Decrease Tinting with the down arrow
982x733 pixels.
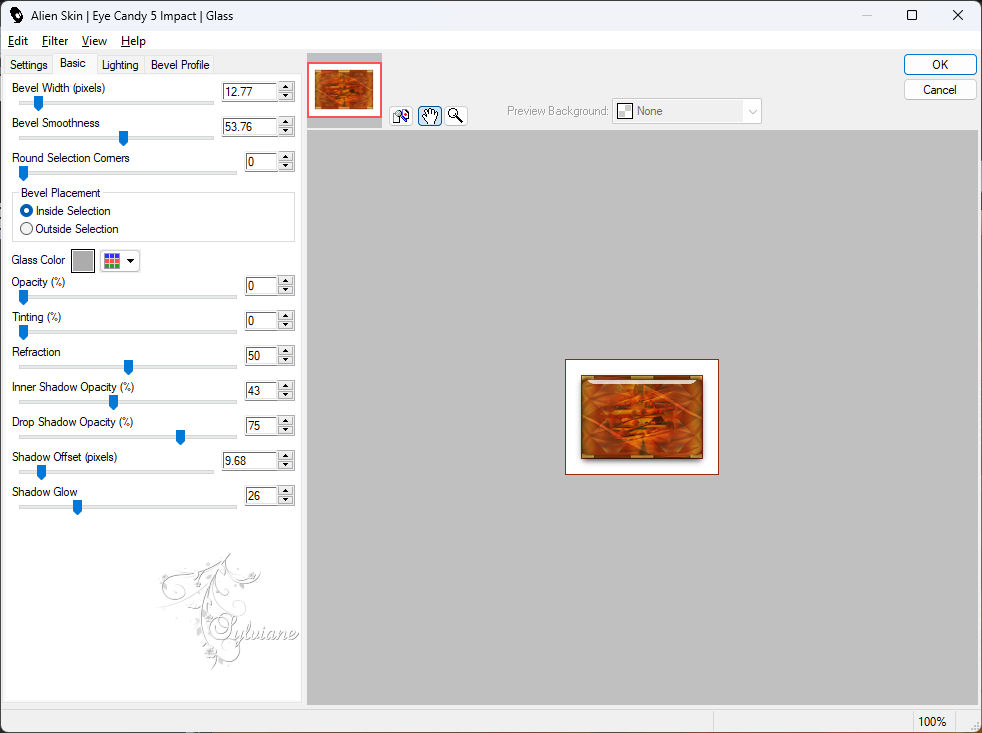286,326
